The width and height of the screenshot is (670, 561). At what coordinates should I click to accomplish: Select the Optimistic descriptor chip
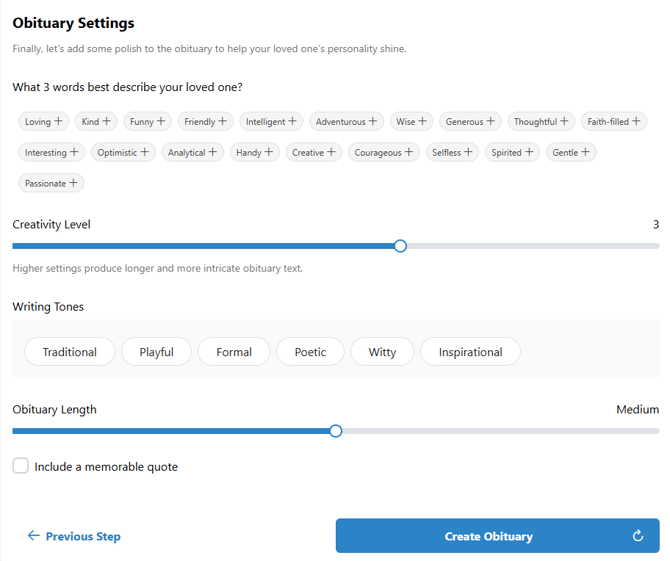tap(122, 152)
